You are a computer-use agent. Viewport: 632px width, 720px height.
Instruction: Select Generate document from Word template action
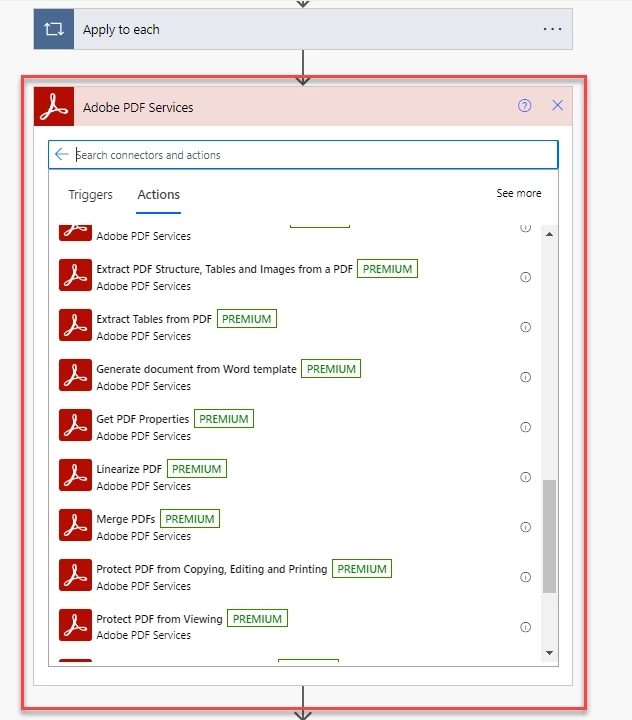(295, 377)
